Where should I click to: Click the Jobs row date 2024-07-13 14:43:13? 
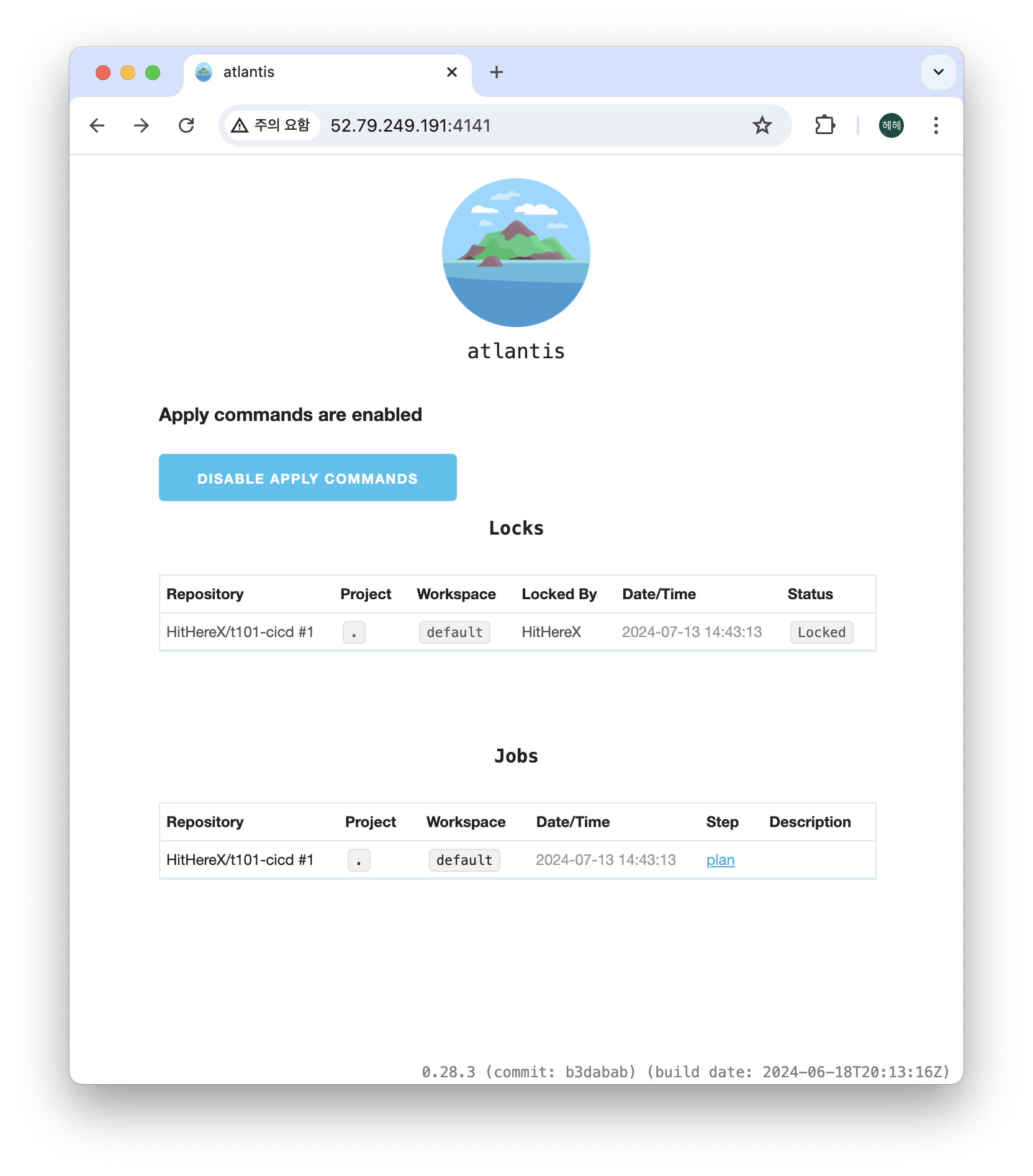(605, 860)
